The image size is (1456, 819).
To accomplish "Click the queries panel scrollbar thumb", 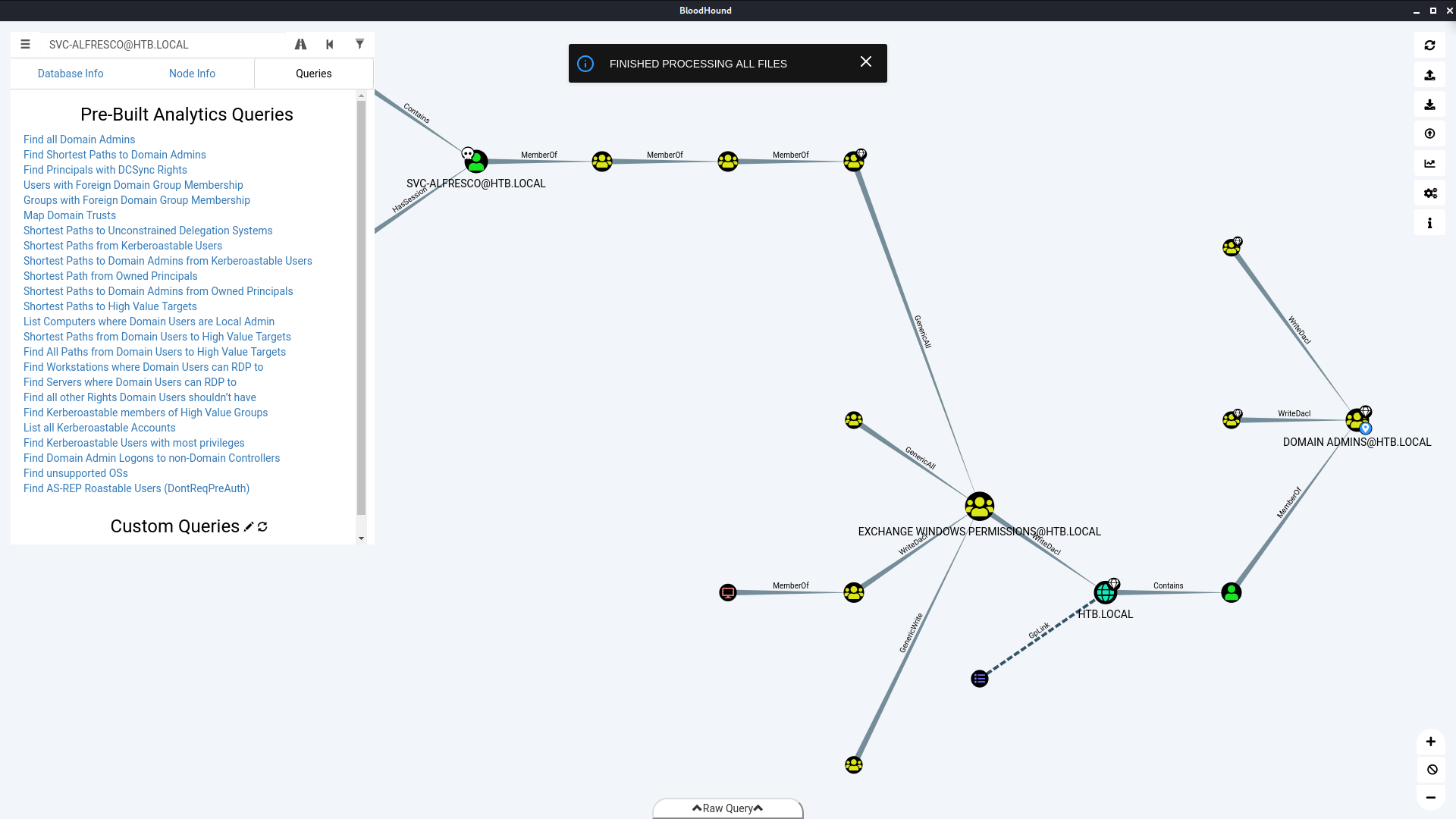I will (361, 307).
